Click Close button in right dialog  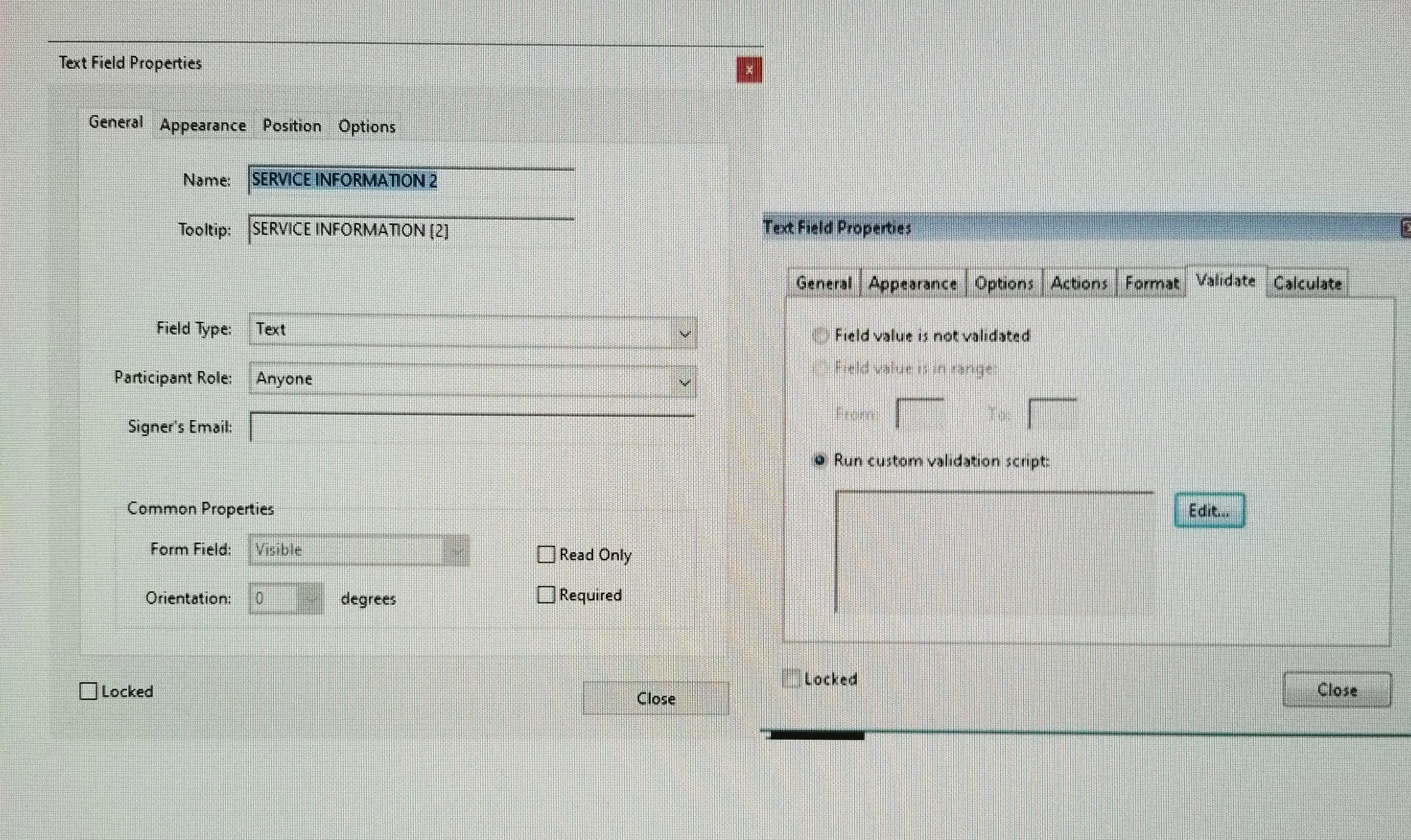coord(1337,689)
